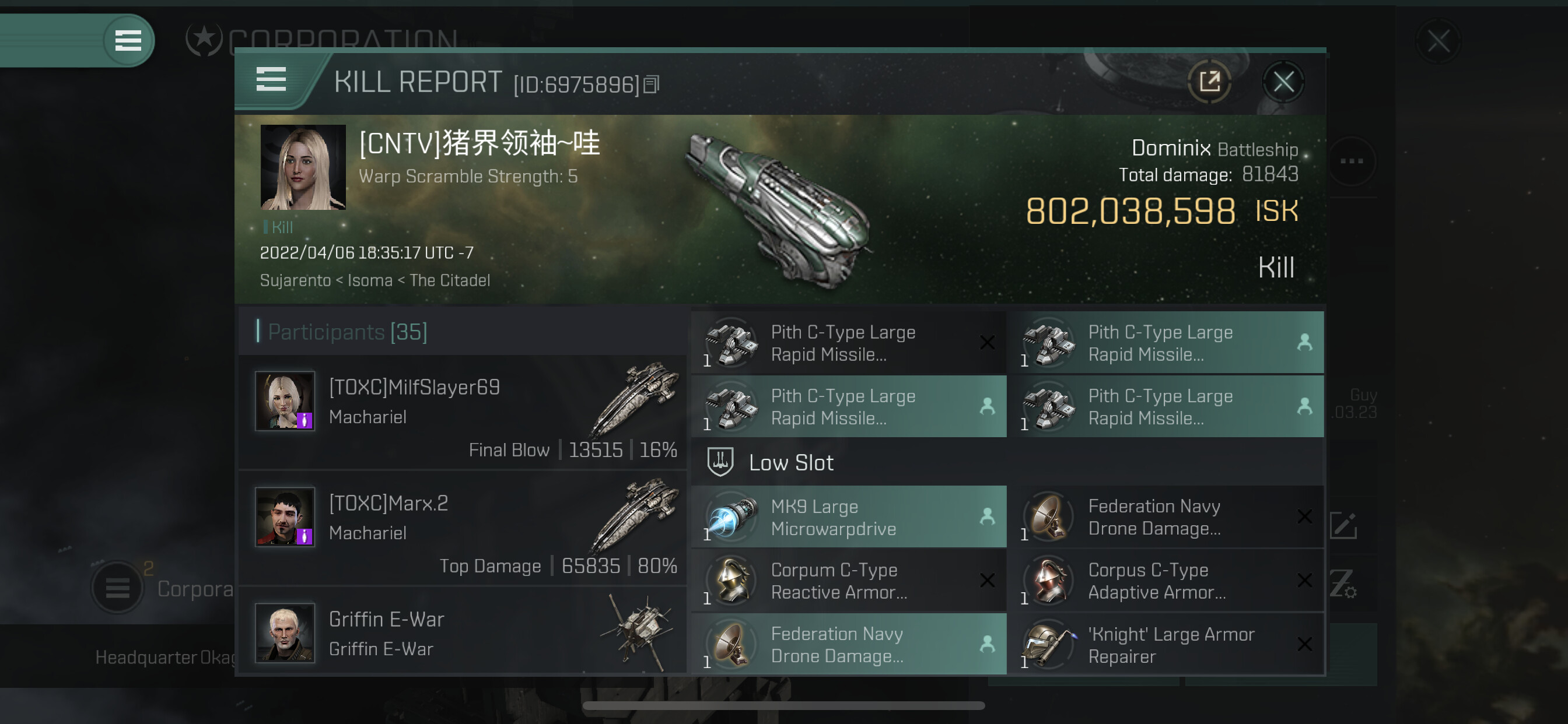The width and height of the screenshot is (1568, 724).
Task: Open MilfSlayer69 participant entry
Action: tap(463, 413)
